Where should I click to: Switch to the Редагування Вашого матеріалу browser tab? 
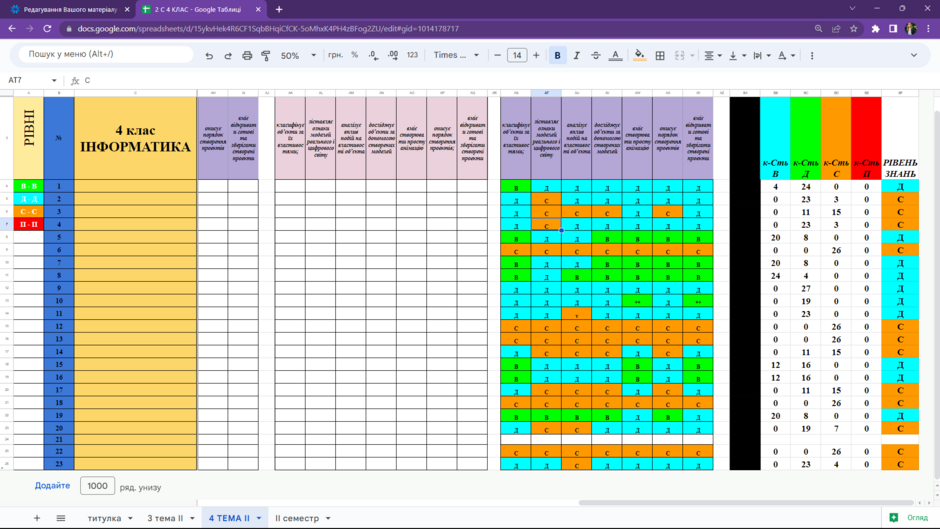point(70,10)
